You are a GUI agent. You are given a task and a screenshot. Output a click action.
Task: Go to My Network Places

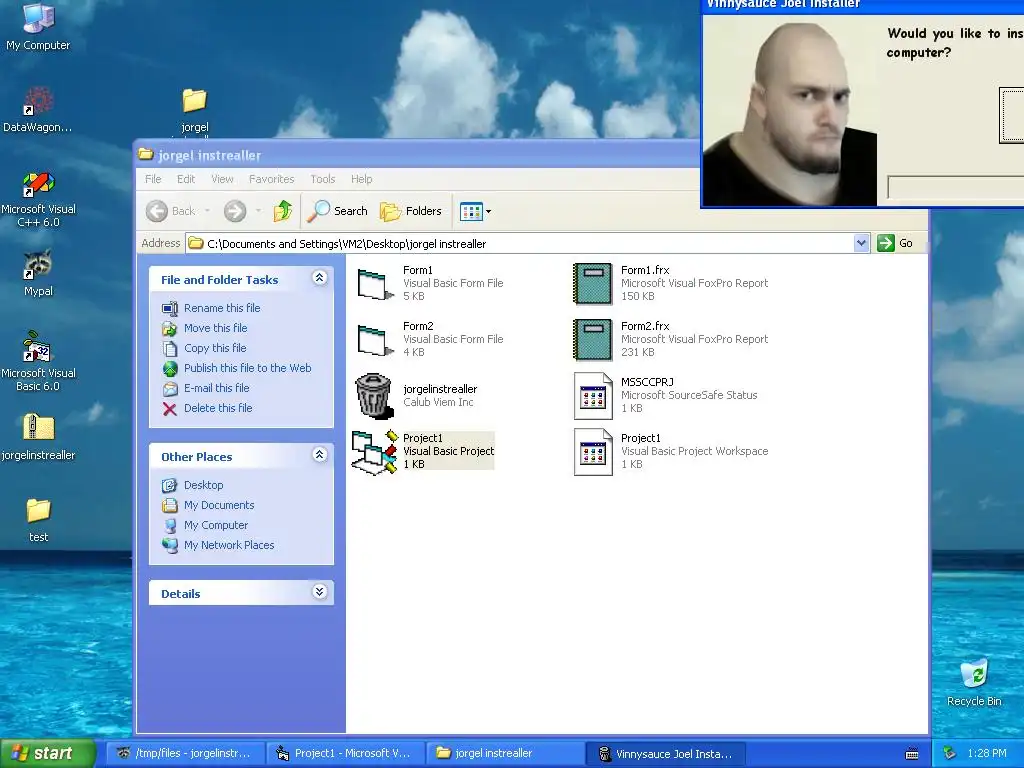pos(218,545)
